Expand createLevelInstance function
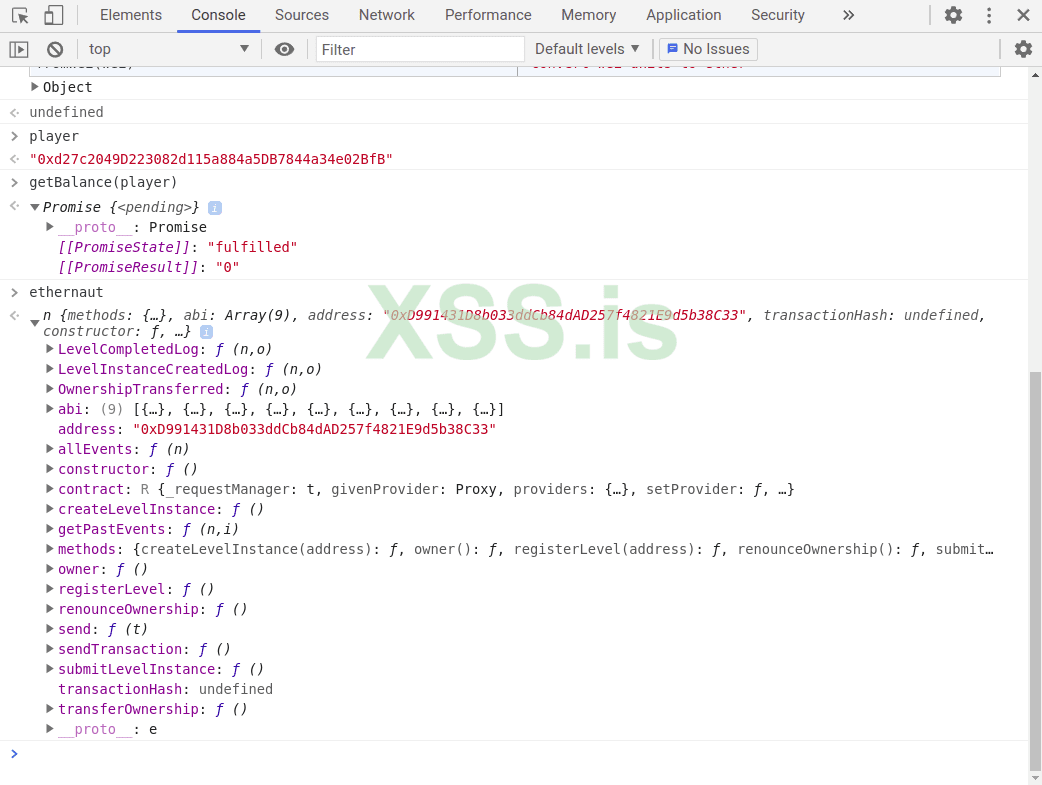Screen dimensions: 1042x785 [50, 508]
